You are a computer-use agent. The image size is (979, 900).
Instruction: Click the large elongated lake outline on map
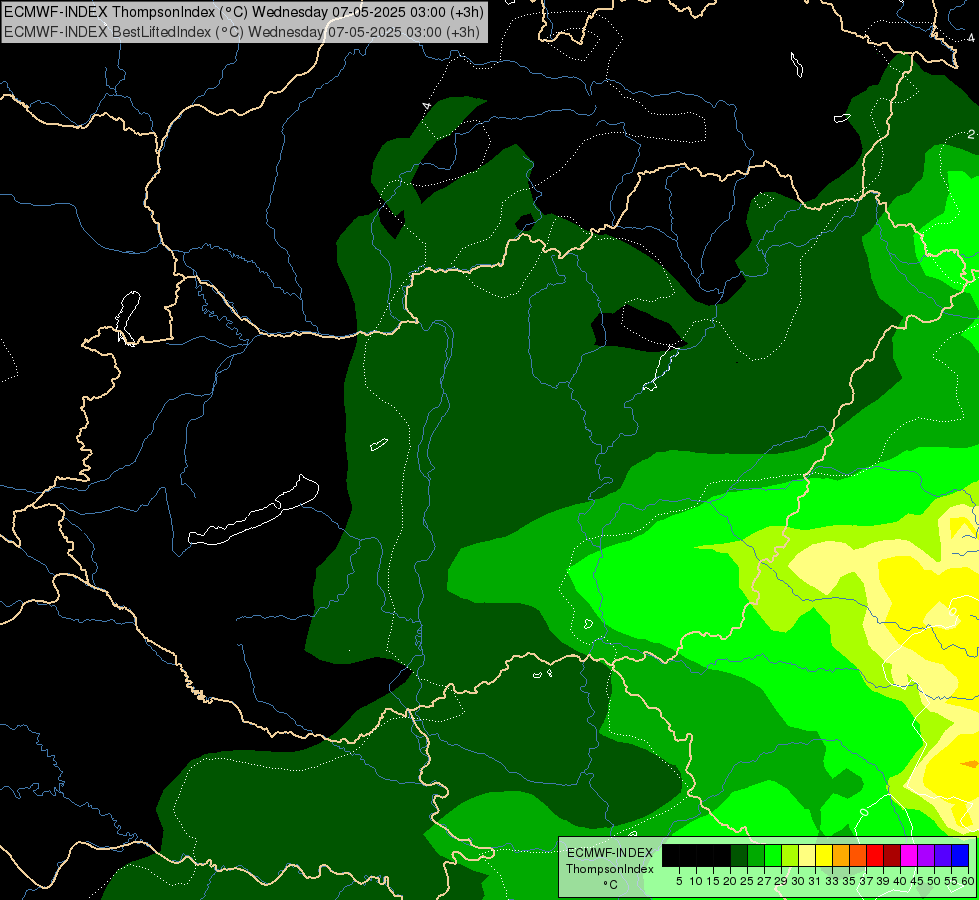(x=253, y=512)
